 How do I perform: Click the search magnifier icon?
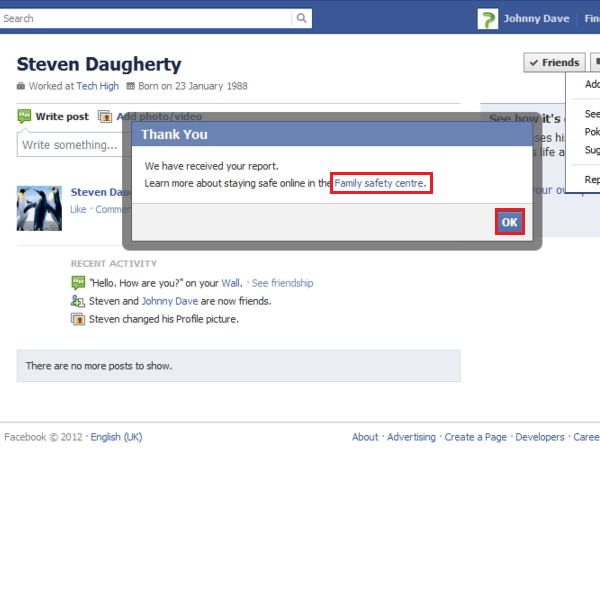pyautogui.click(x=302, y=18)
